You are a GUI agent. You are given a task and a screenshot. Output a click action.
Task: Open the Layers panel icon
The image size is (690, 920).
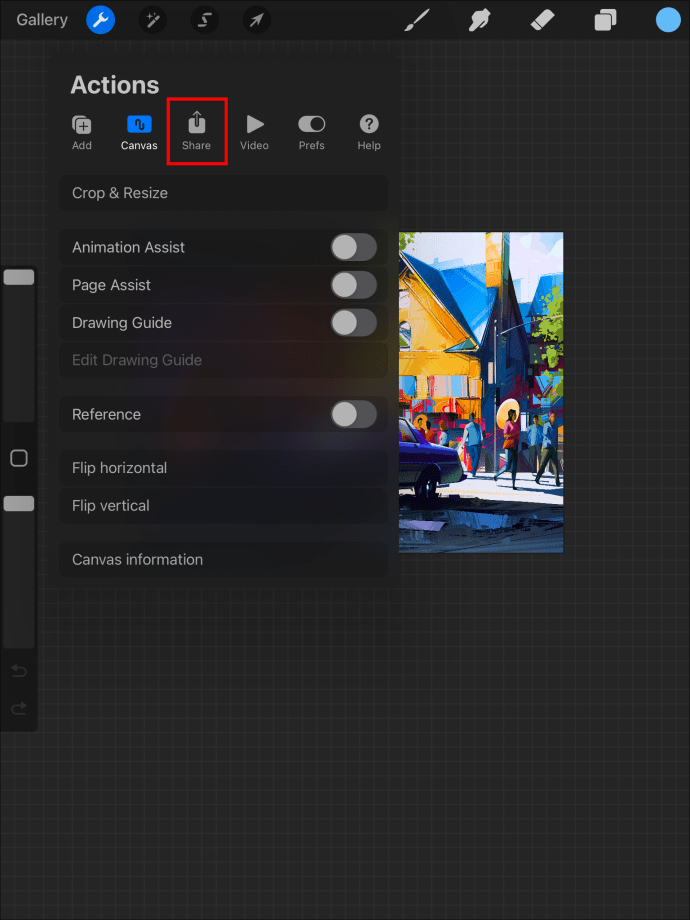point(605,21)
